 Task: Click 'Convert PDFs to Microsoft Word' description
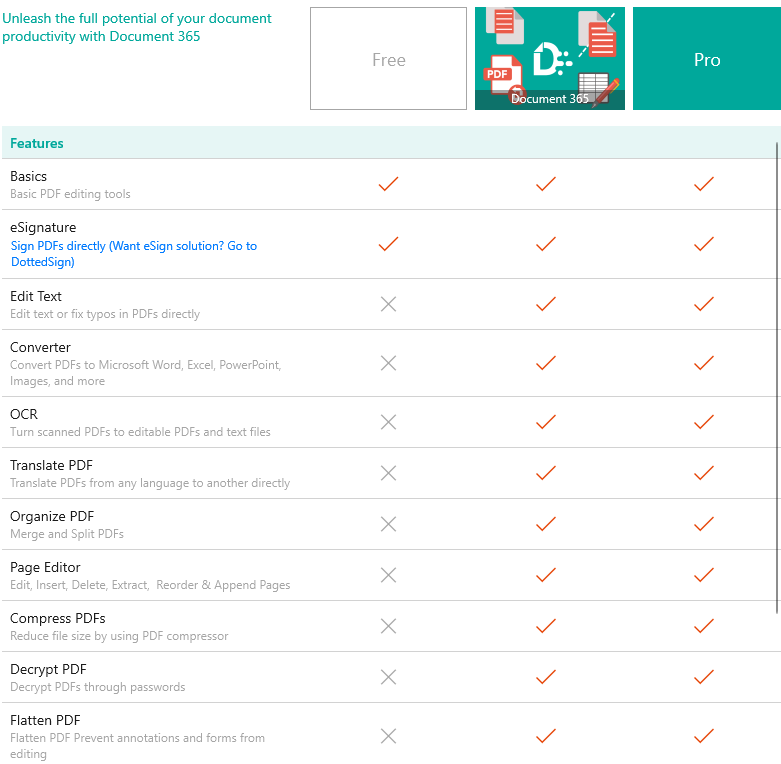point(145,373)
